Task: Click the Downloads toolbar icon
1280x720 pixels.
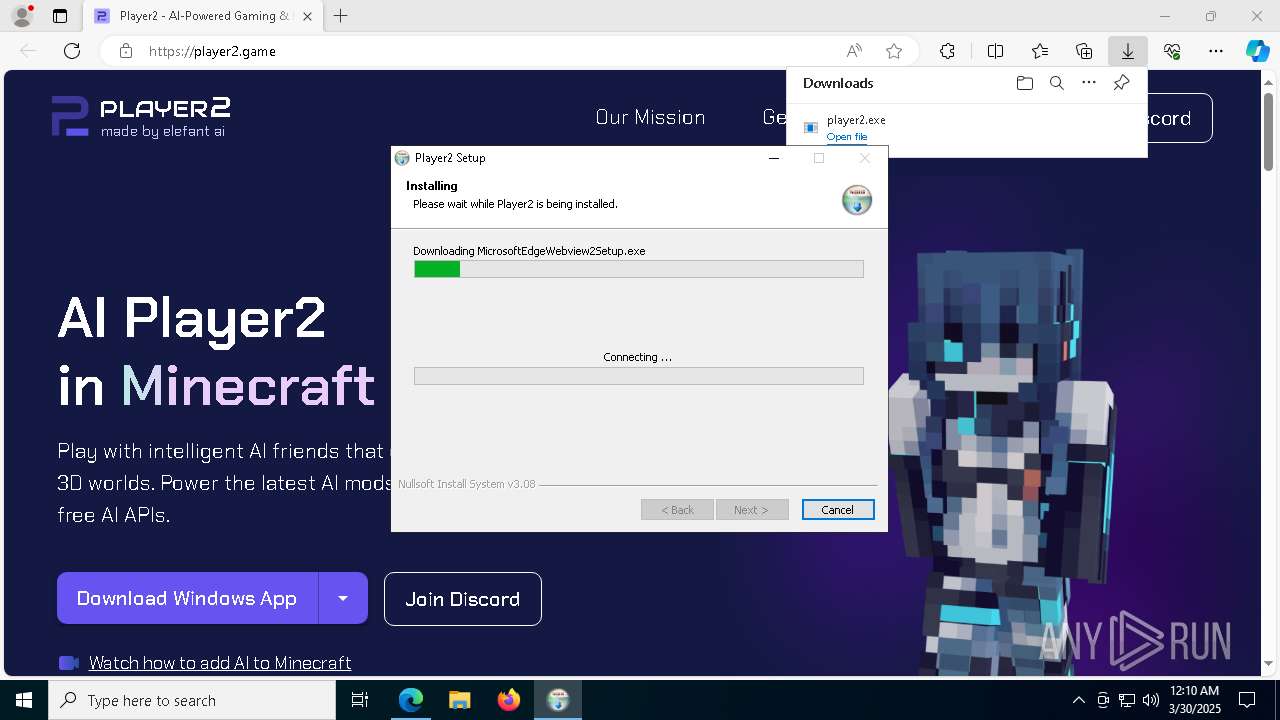Action: click(1127, 51)
